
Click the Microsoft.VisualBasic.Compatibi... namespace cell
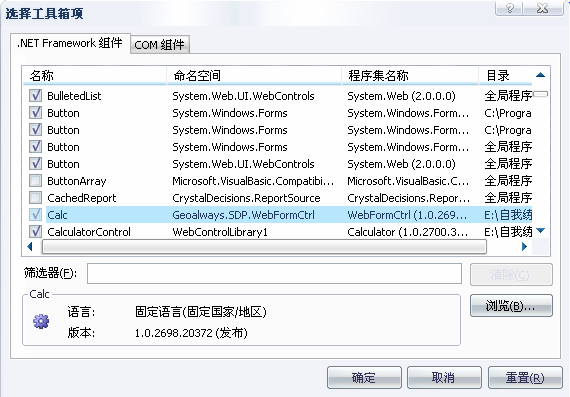(x=253, y=181)
